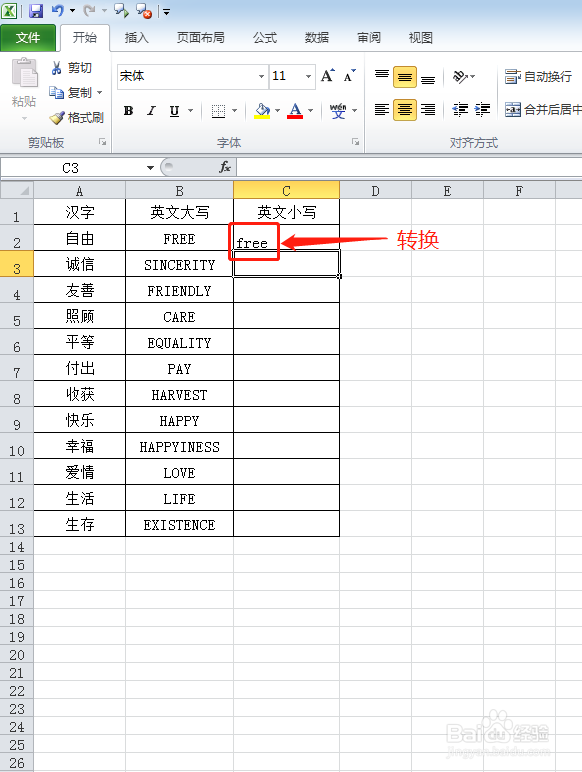The width and height of the screenshot is (582, 772).
Task: Open the 文件 File tab
Action: (x=28, y=38)
